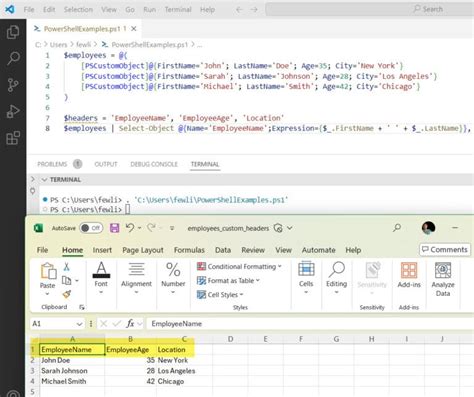Click the Excel save icon
The height and width of the screenshot is (397, 474).
coord(115,228)
